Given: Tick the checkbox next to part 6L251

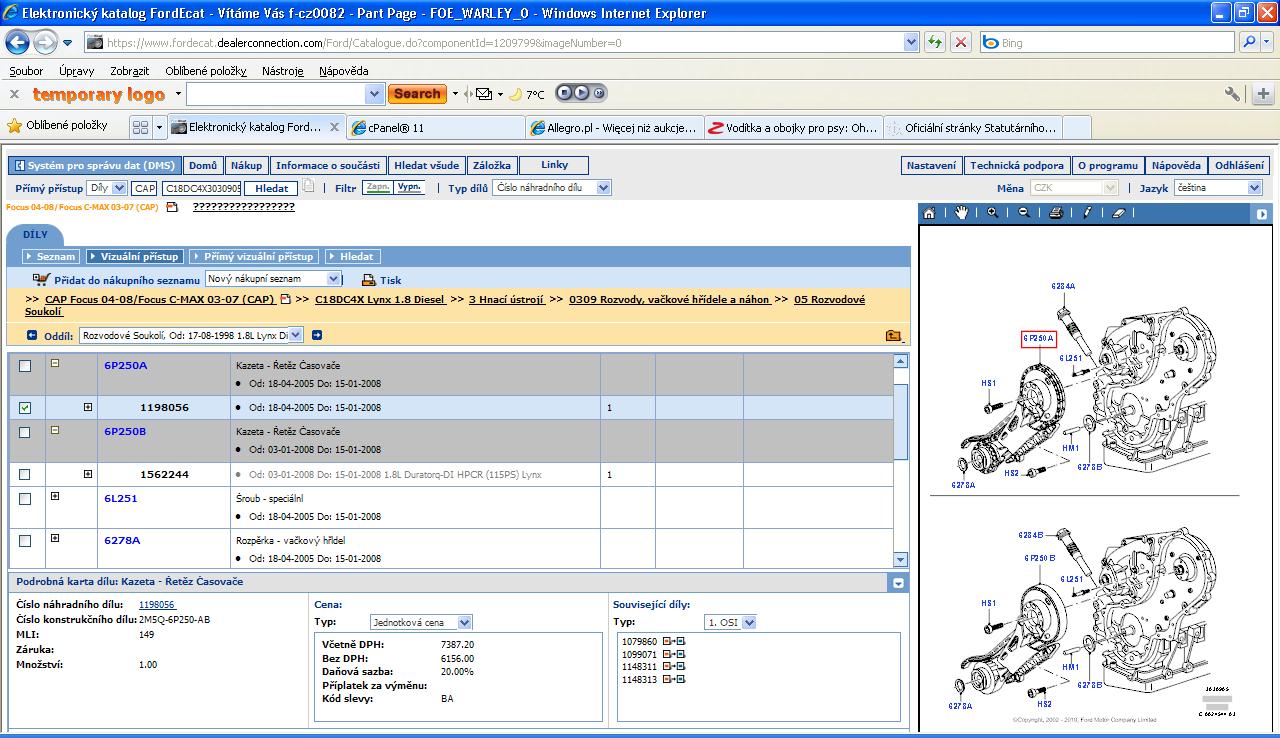Looking at the screenshot, I should point(25,499).
